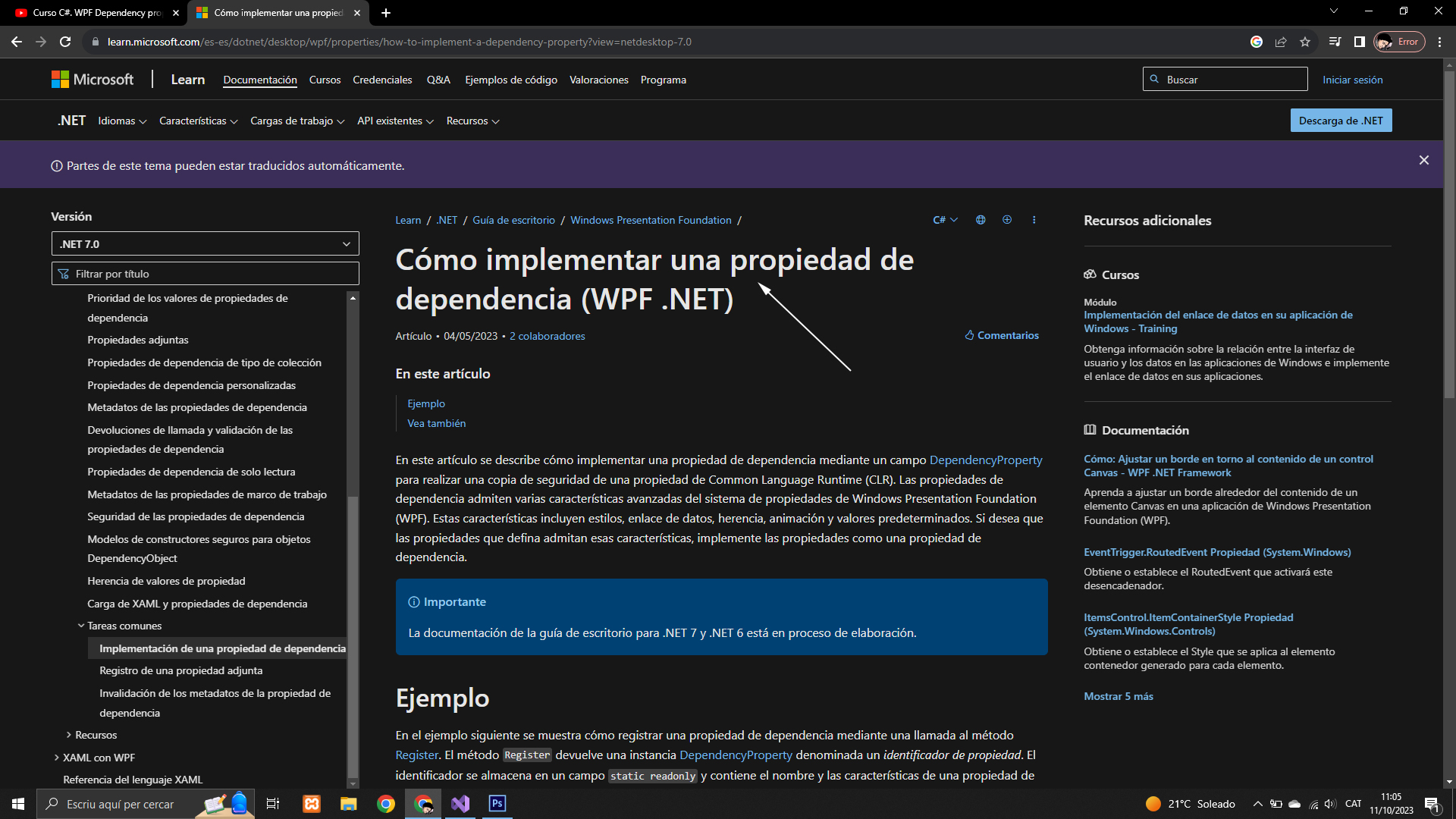
Task: Click the globe language icon near C#
Action: pyautogui.click(x=981, y=220)
